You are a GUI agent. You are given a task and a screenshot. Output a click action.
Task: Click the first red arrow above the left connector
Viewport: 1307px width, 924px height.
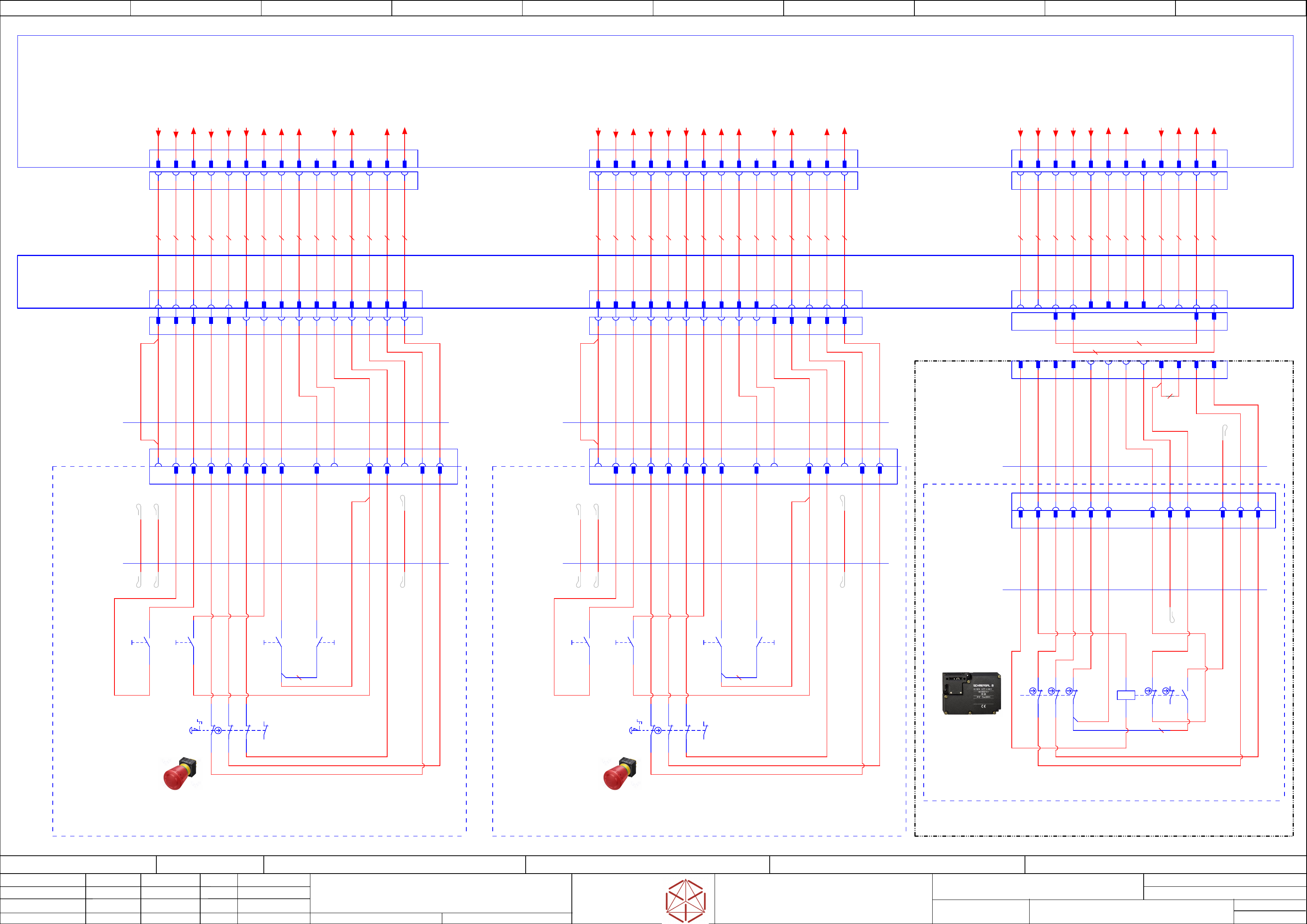pyautogui.click(x=158, y=133)
